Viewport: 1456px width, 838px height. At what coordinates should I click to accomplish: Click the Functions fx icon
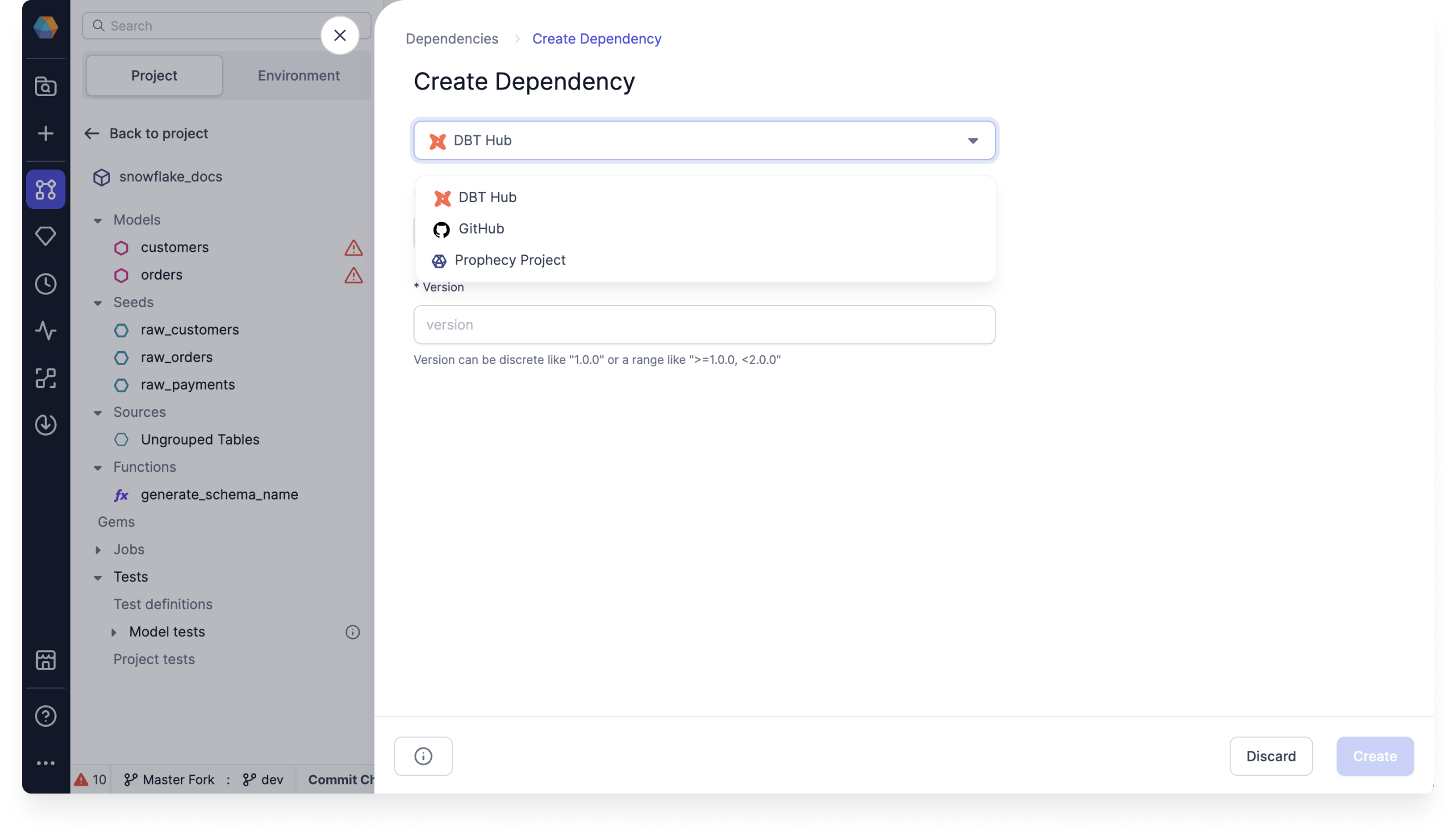pyautogui.click(x=122, y=494)
